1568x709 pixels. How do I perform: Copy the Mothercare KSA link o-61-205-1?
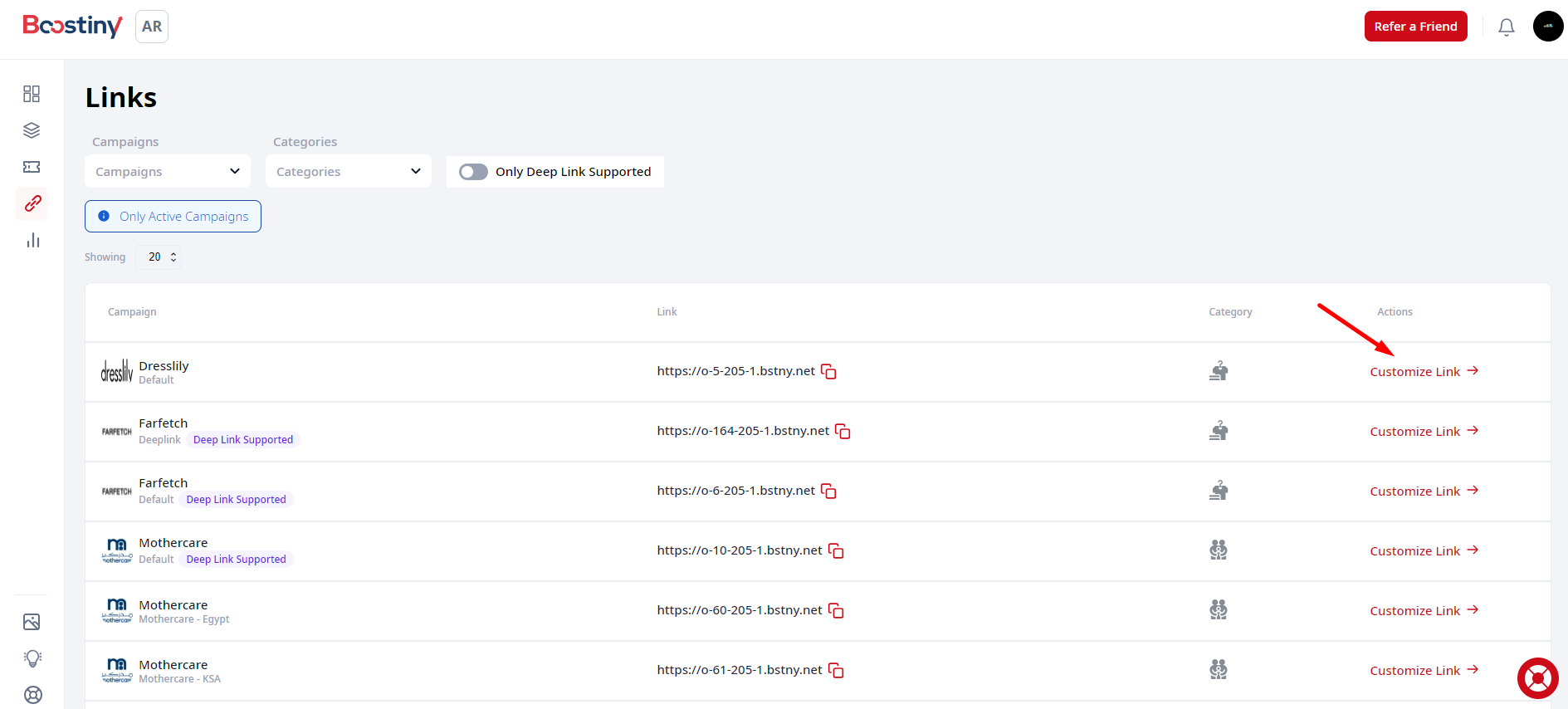point(836,670)
